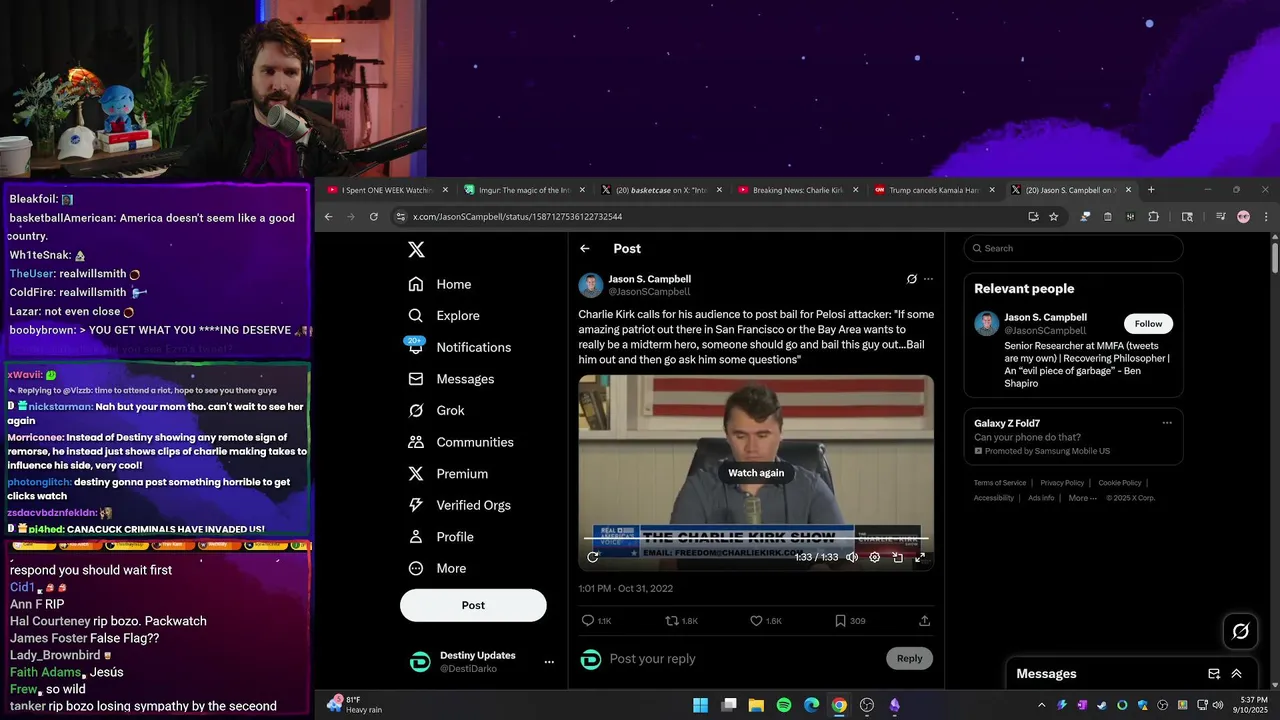Image resolution: width=1280 pixels, height=720 pixels.
Task: Click the Chrome address bar URL
Action: tap(517, 217)
